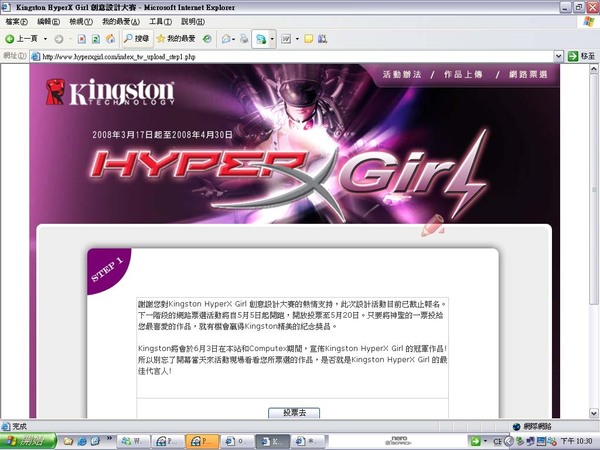Open the 作品上傳 navigation link
This screenshot has width=600, height=450.
463,74
